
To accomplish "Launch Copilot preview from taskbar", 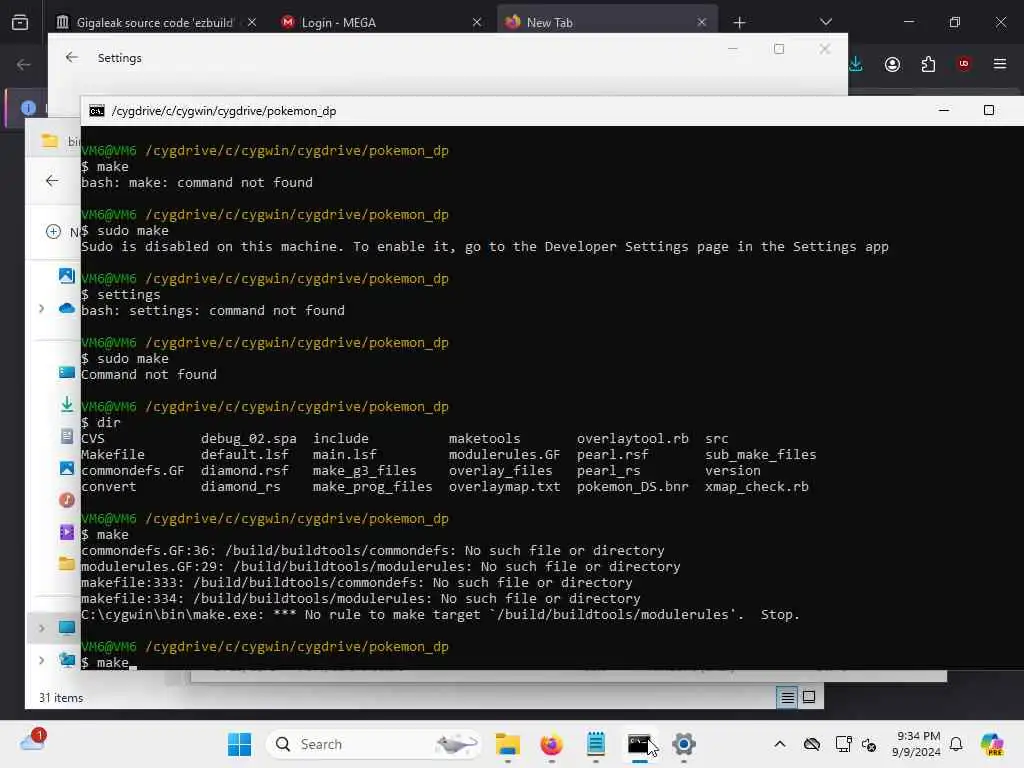I will 992,744.
